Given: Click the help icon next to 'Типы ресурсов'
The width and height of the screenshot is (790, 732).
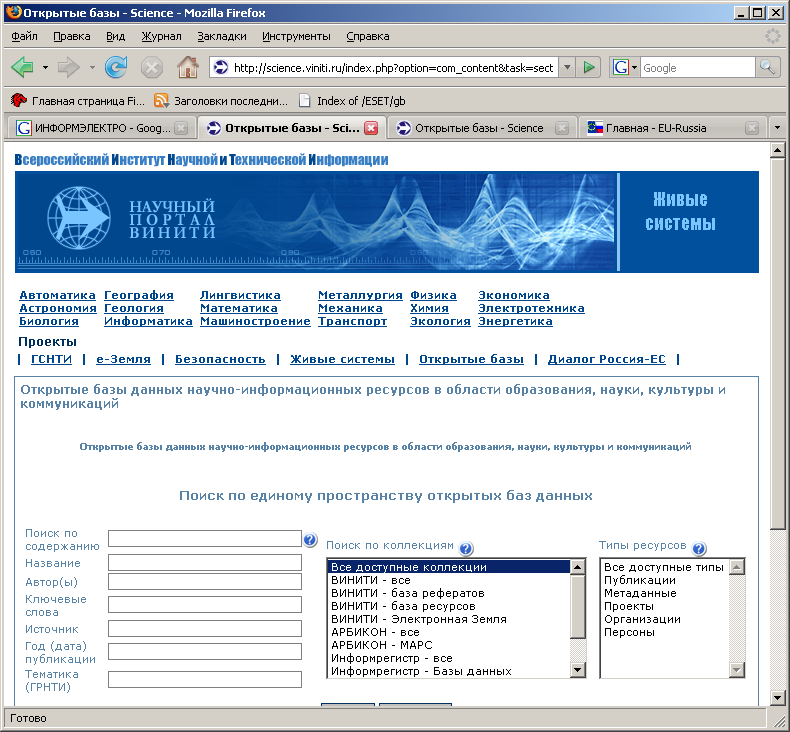Looking at the screenshot, I should point(699,548).
